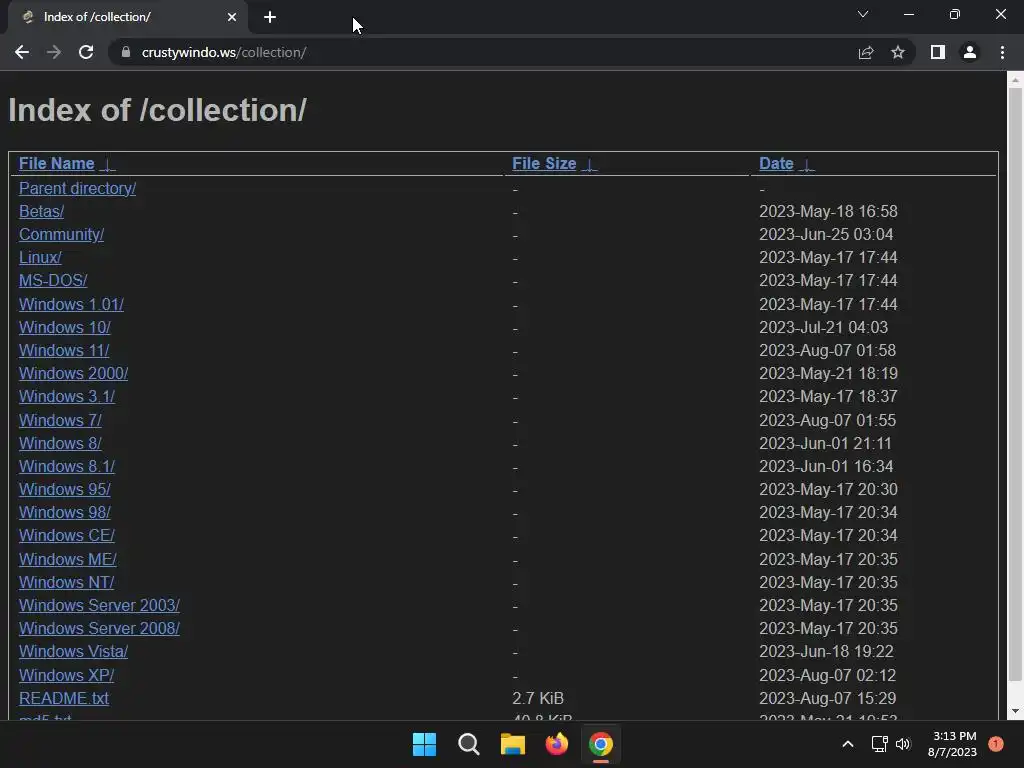Open the Windows 11 folder

pos(64,350)
